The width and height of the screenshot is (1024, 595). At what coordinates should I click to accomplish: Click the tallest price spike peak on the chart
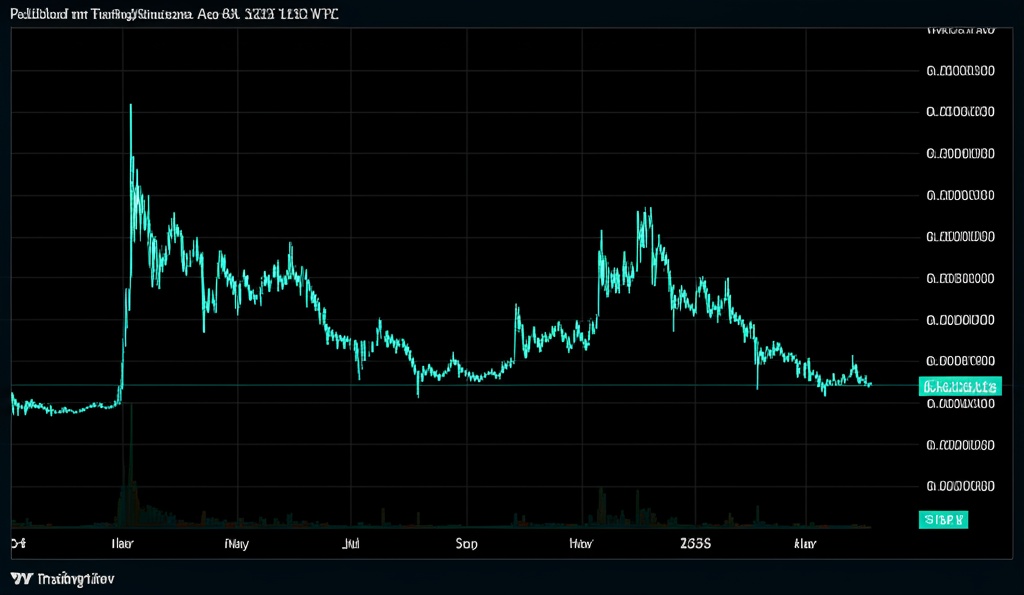131,106
